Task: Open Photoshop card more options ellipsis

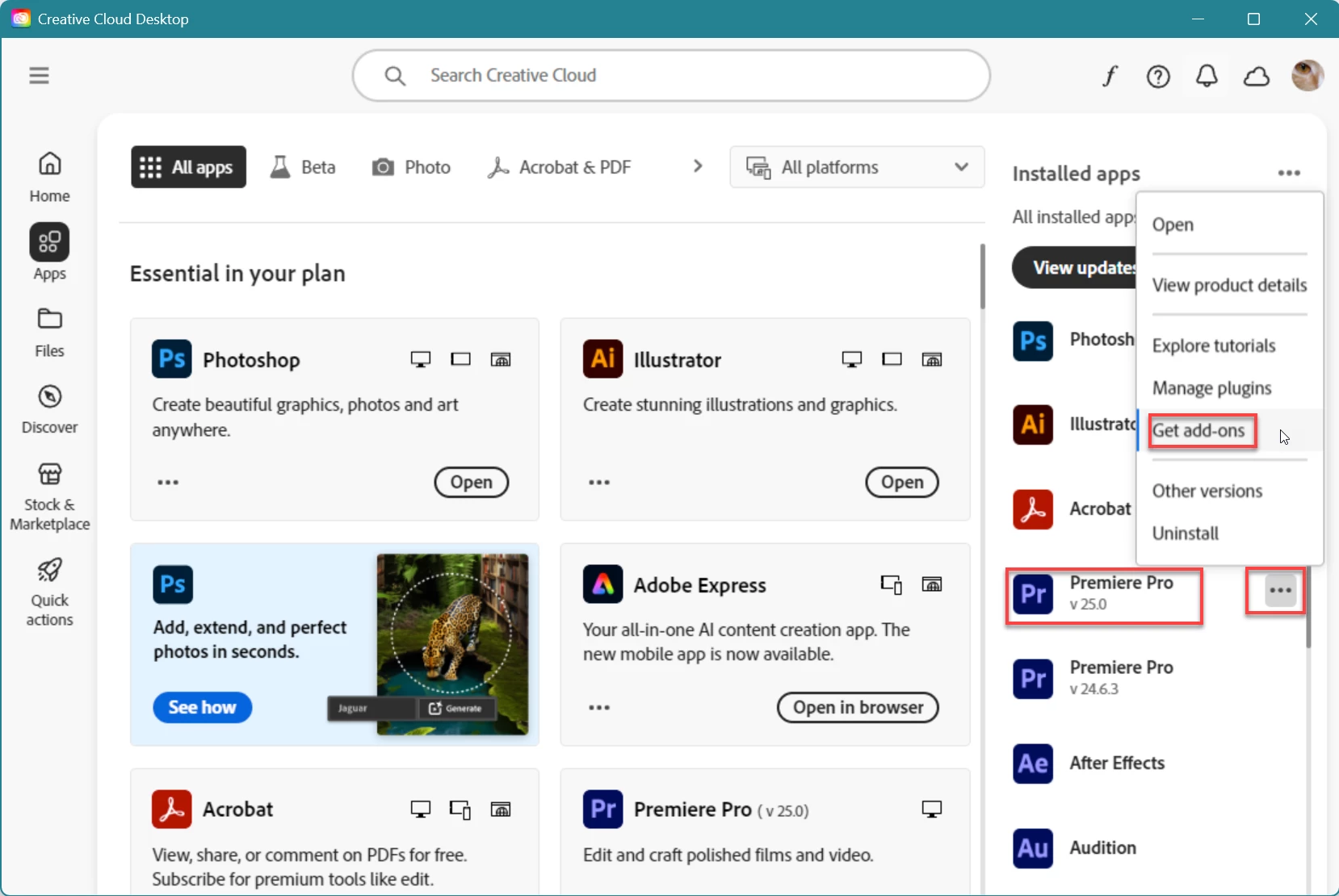Action: (x=168, y=482)
